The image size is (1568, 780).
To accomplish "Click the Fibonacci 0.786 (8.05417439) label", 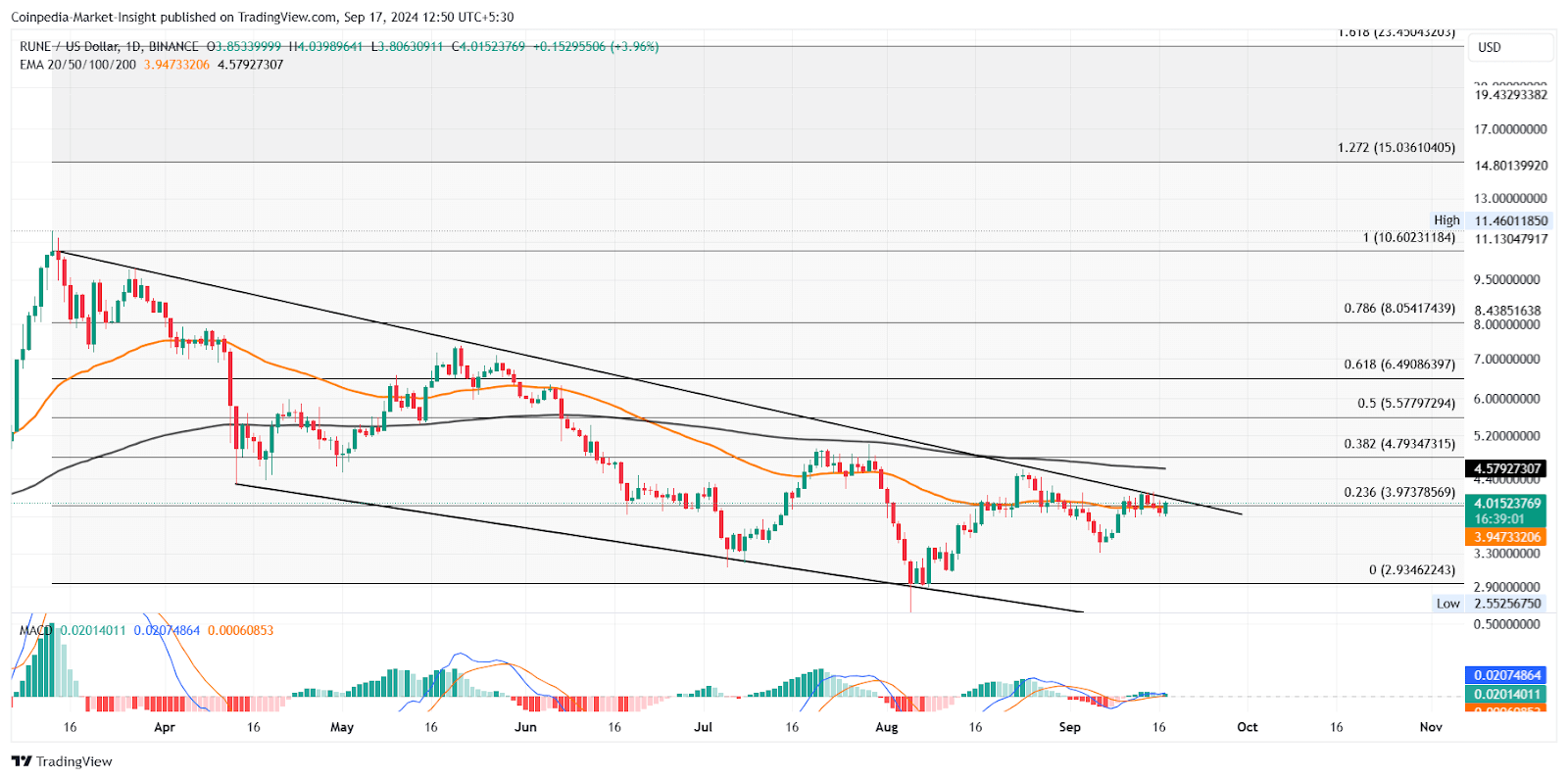I will [1399, 309].
